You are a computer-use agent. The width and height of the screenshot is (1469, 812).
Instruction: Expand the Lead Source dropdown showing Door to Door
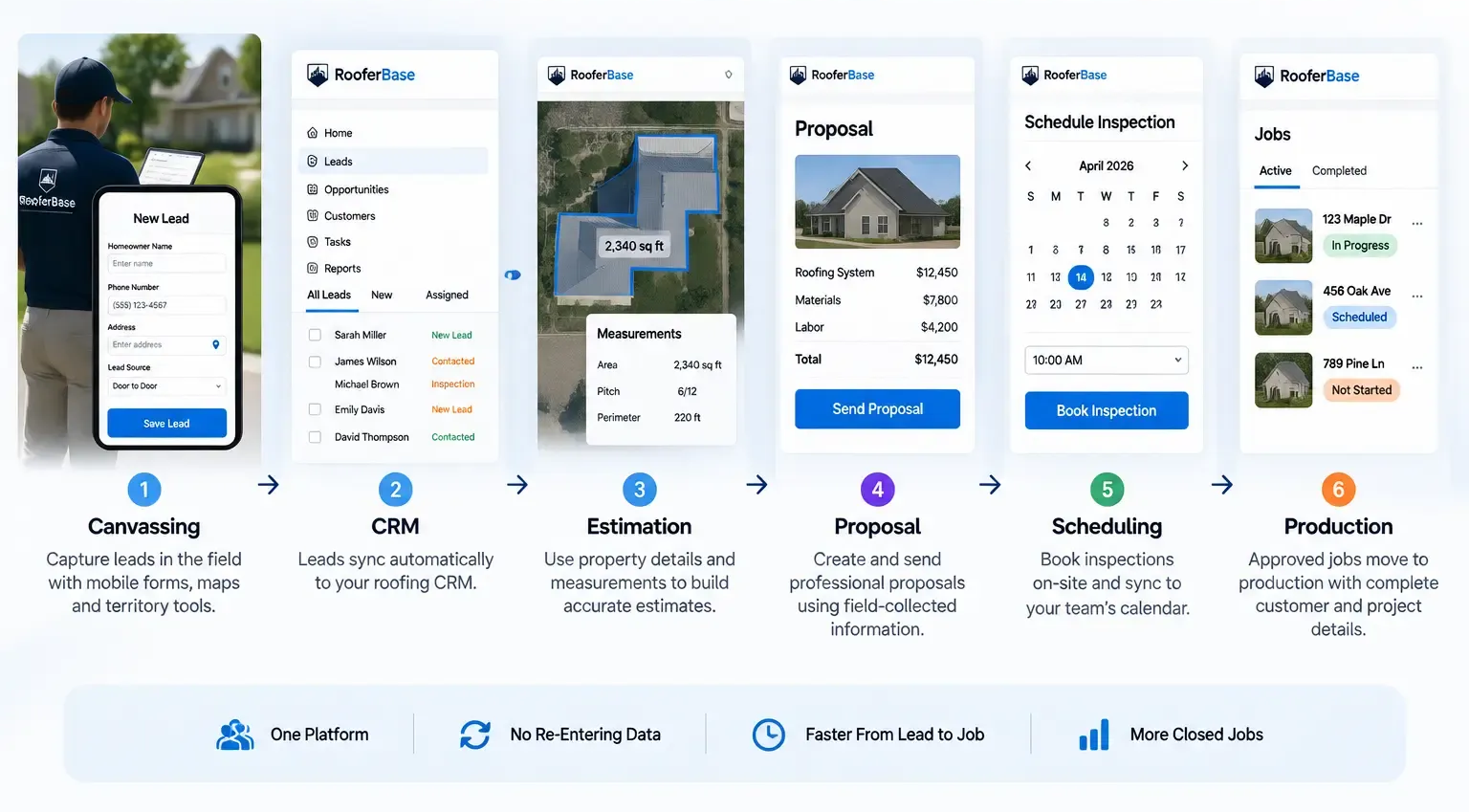coord(166,386)
